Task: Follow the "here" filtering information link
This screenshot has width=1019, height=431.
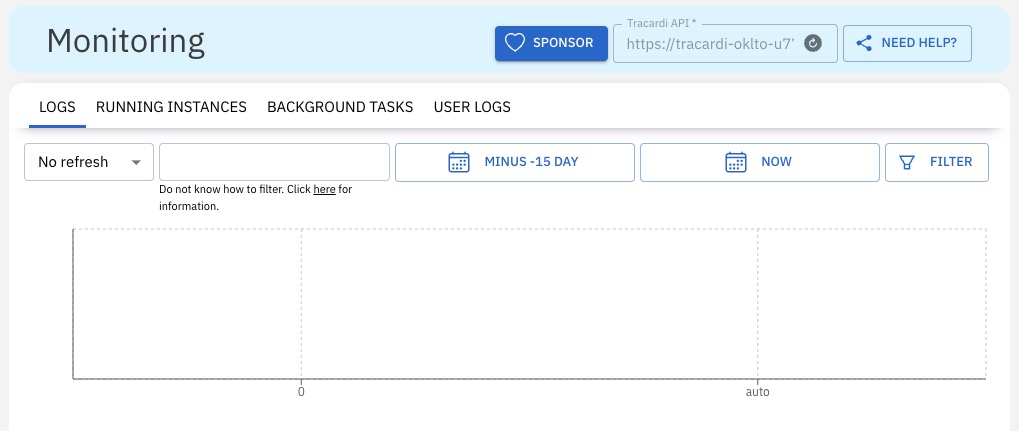Action: coord(324,189)
